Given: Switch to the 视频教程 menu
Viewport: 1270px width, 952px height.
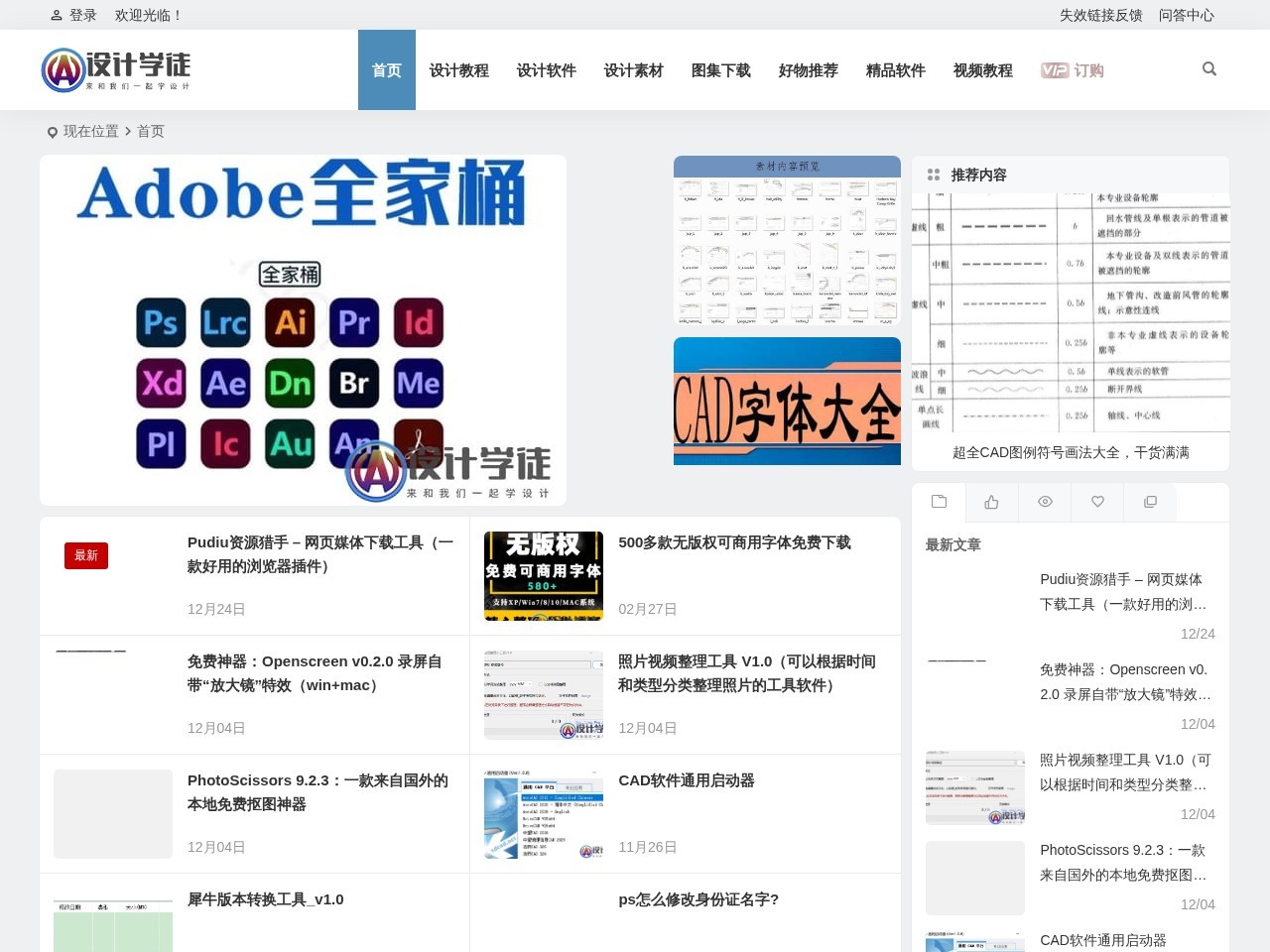Looking at the screenshot, I should click(x=982, y=69).
